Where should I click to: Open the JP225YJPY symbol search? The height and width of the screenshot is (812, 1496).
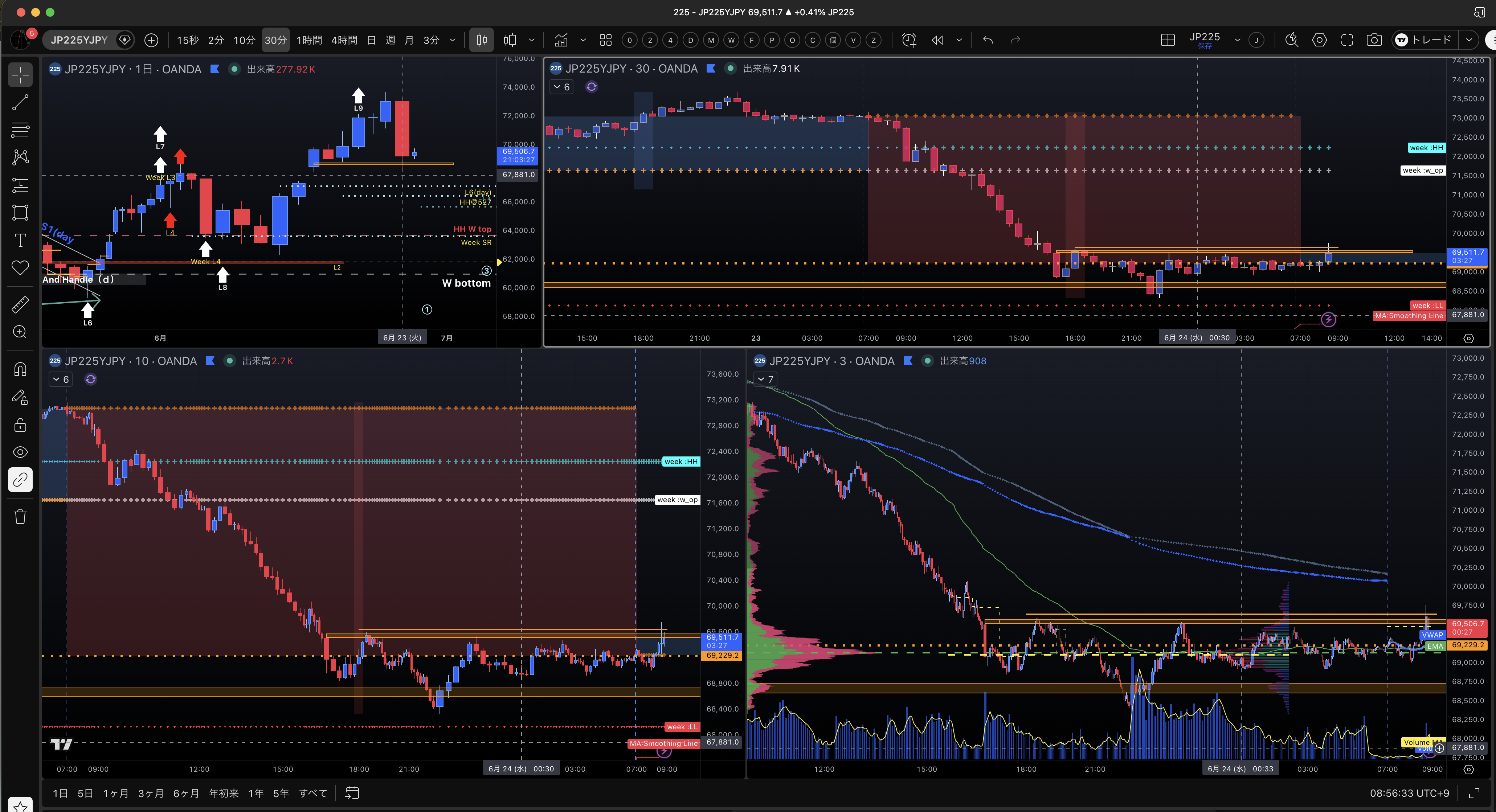pyautogui.click(x=79, y=40)
